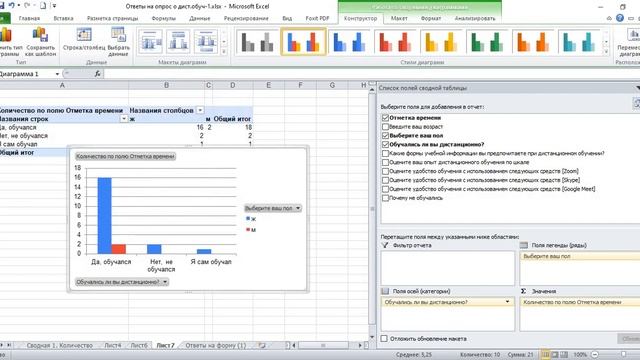Click the Switch Row/Column icon
Image resolution: width=640 pixels, height=360 pixels.
84,35
